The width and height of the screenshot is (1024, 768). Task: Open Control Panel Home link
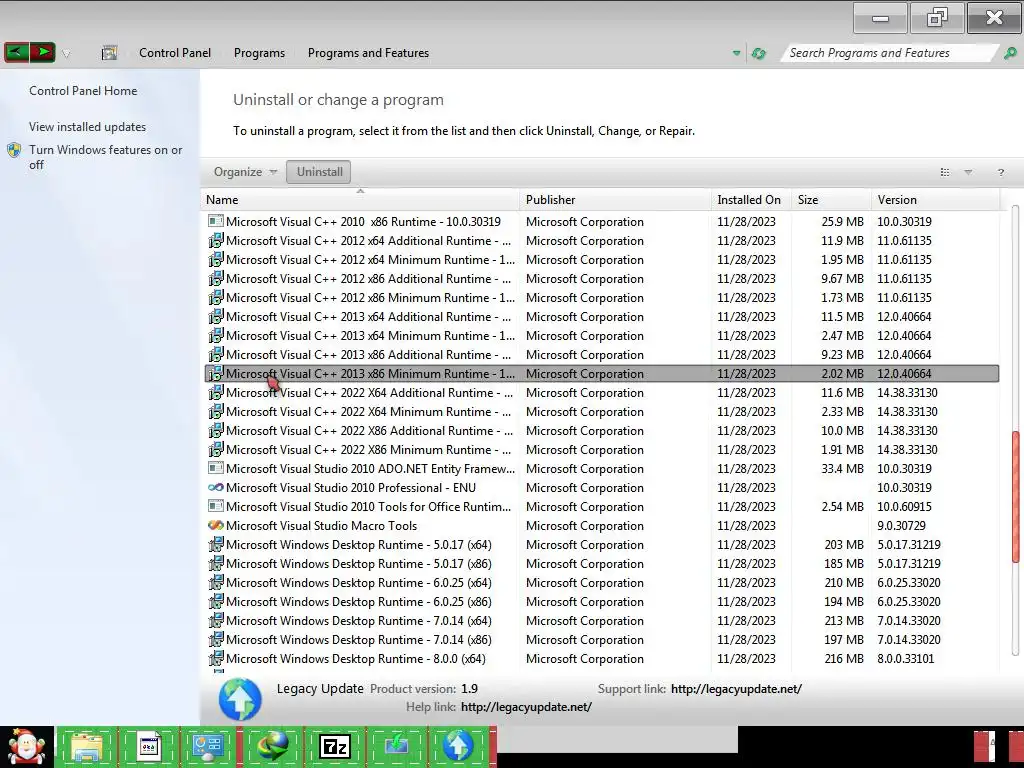click(x=83, y=91)
